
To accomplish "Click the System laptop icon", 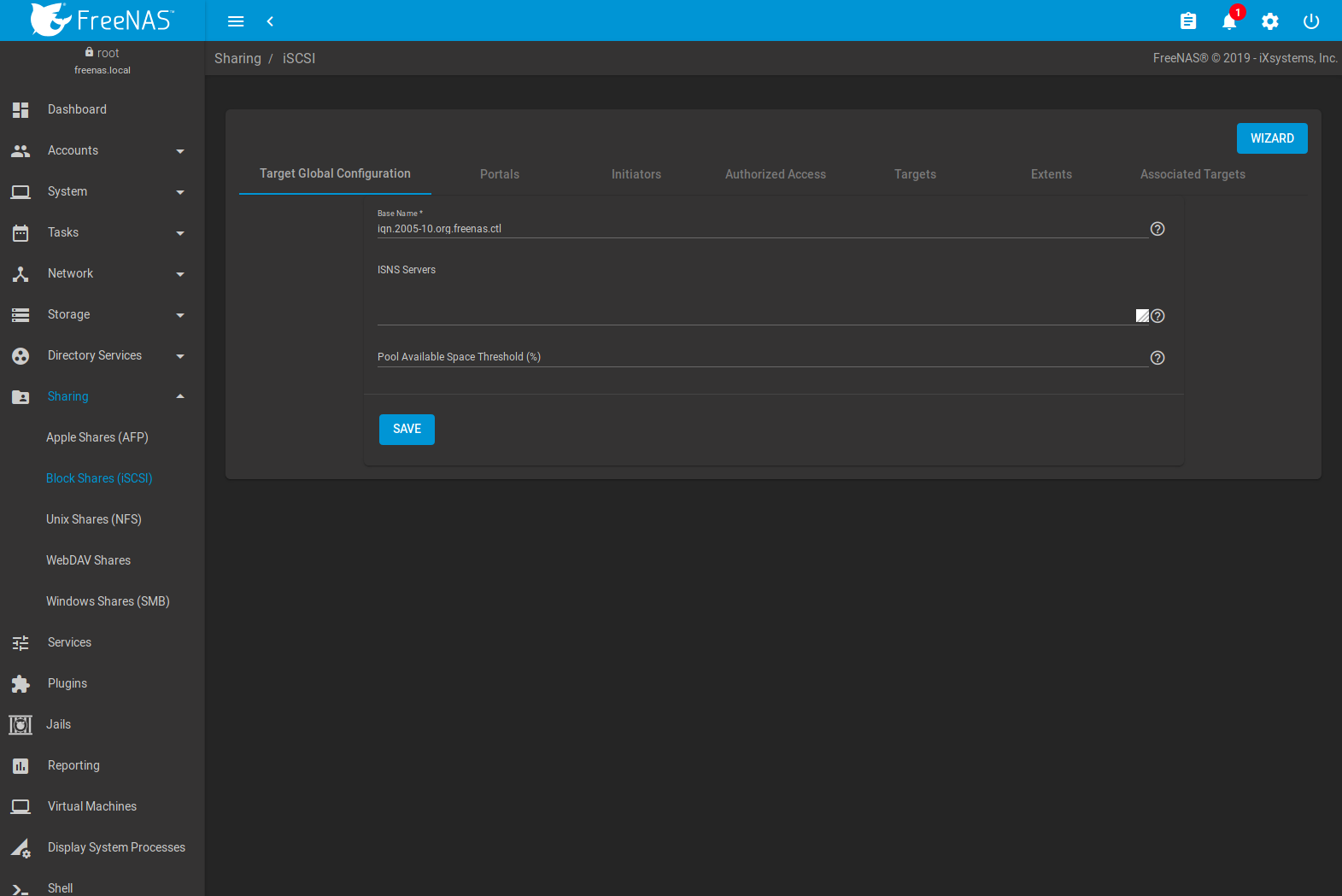I will [x=21, y=191].
